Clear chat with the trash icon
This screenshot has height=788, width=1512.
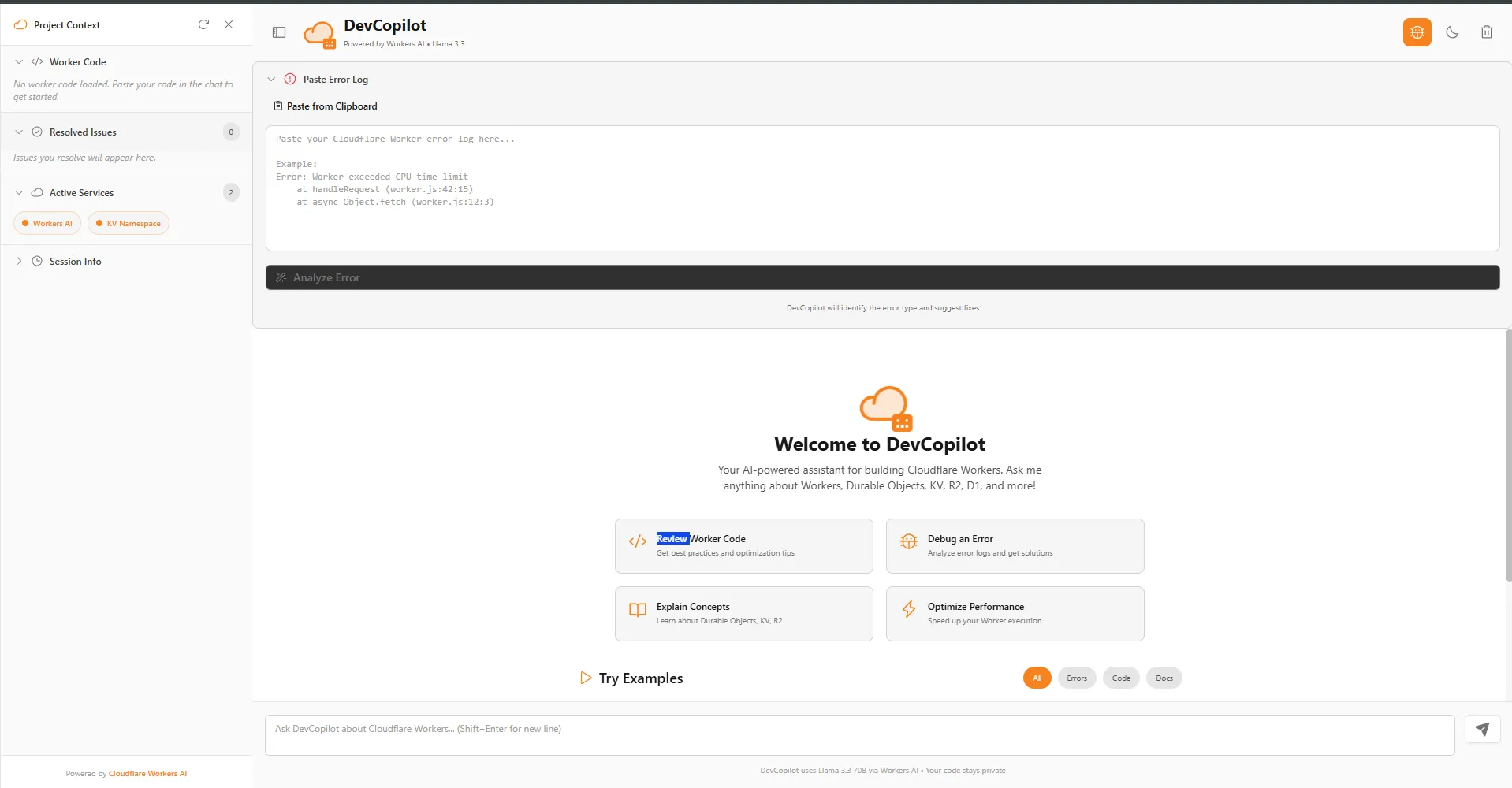pyautogui.click(x=1486, y=32)
